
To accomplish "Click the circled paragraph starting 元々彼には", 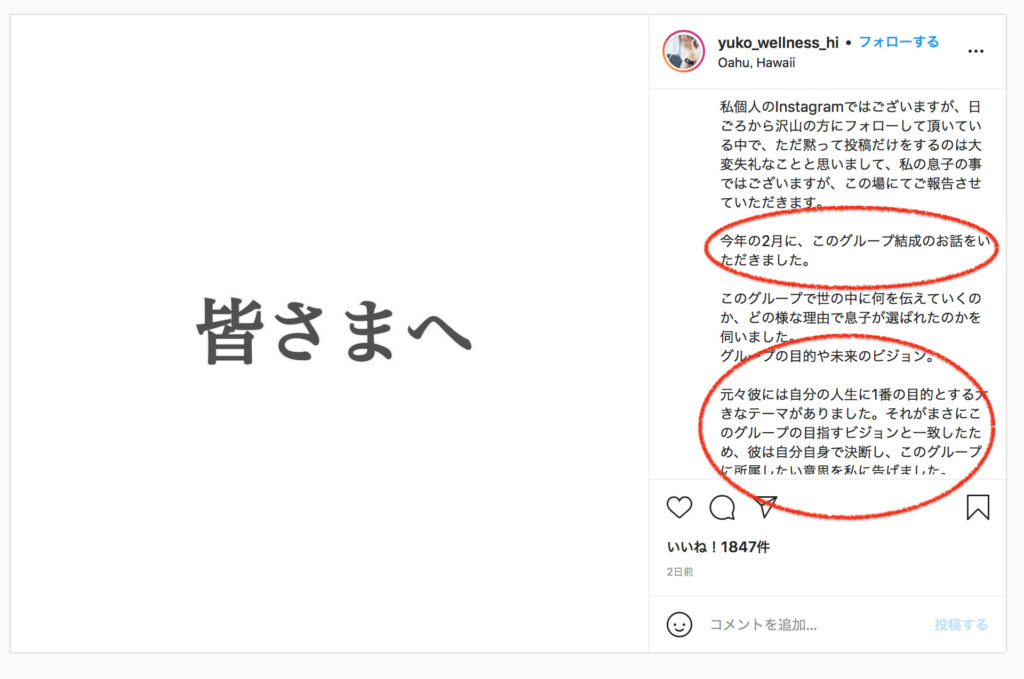I will [x=854, y=432].
